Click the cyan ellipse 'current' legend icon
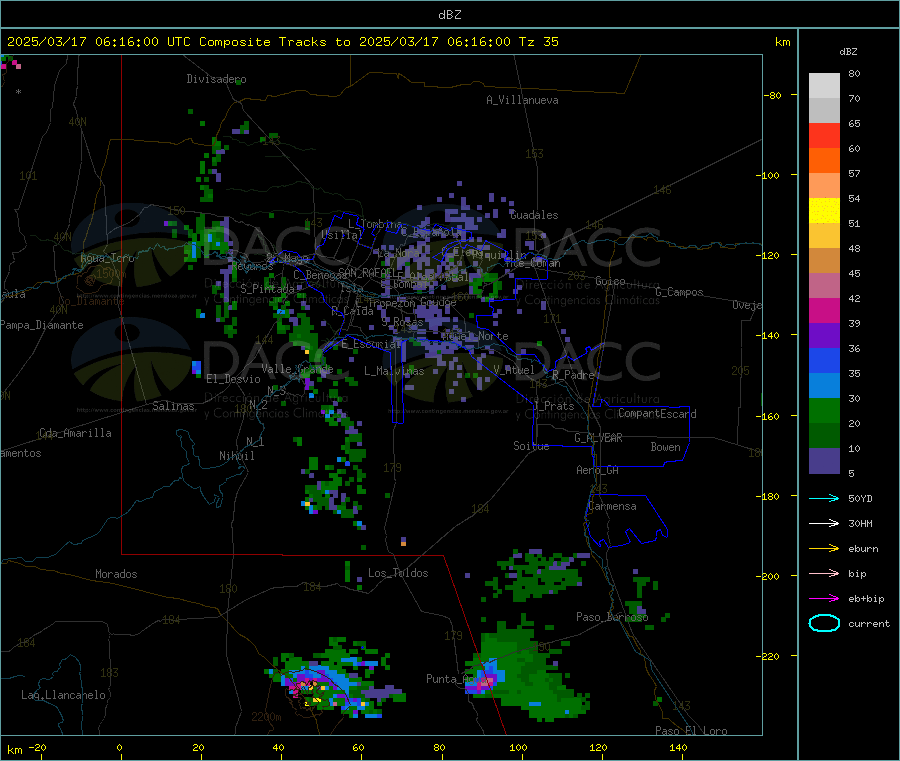The height and width of the screenshot is (761, 900). (x=824, y=623)
